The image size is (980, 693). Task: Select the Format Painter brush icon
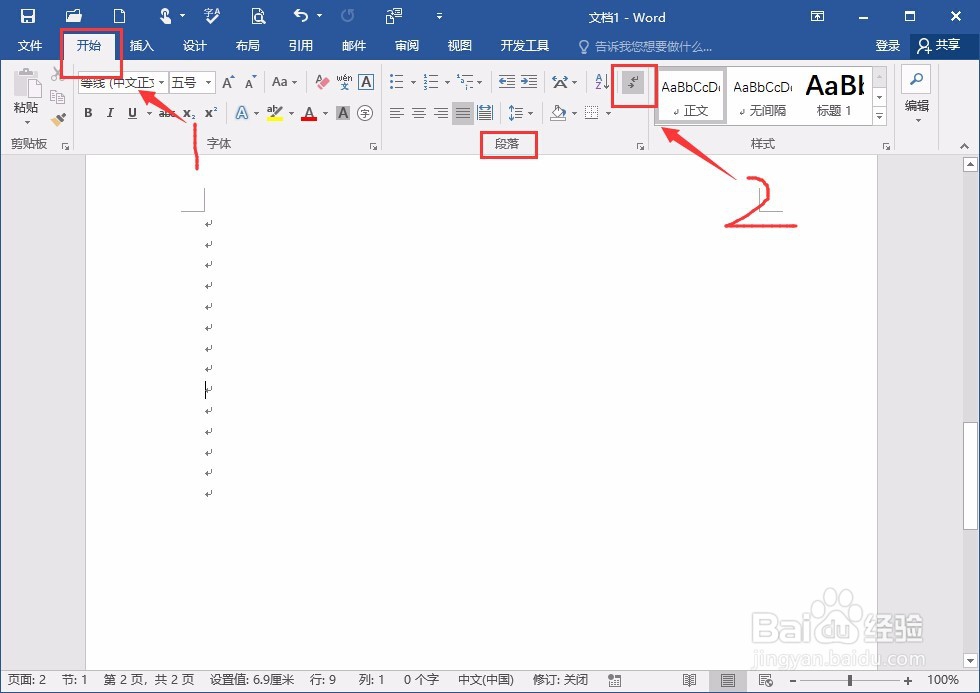pyautogui.click(x=58, y=119)
